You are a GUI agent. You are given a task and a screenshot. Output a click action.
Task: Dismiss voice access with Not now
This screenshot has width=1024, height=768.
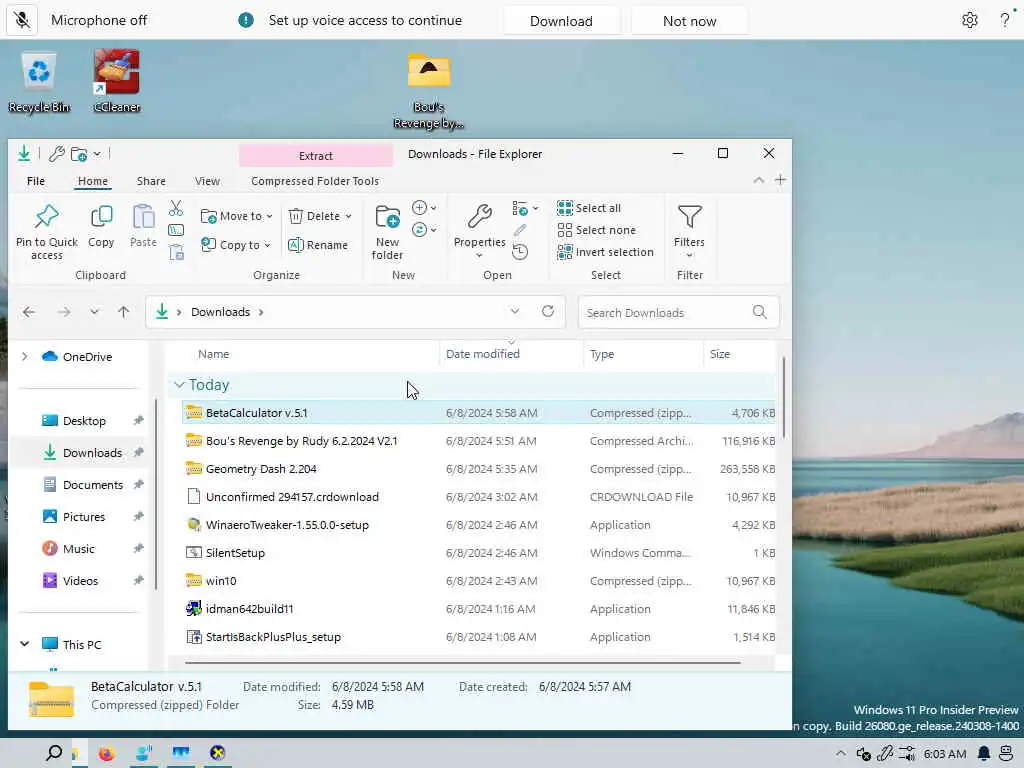[x=689, y=21]
